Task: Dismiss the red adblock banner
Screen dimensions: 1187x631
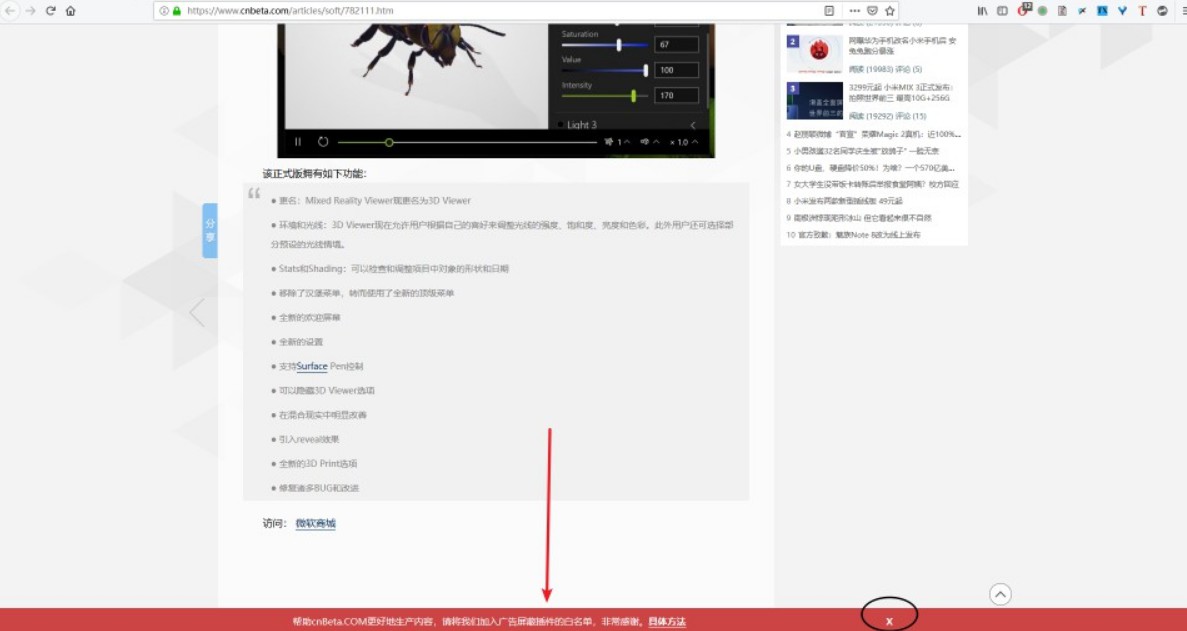Action: (x=888, y=621)
